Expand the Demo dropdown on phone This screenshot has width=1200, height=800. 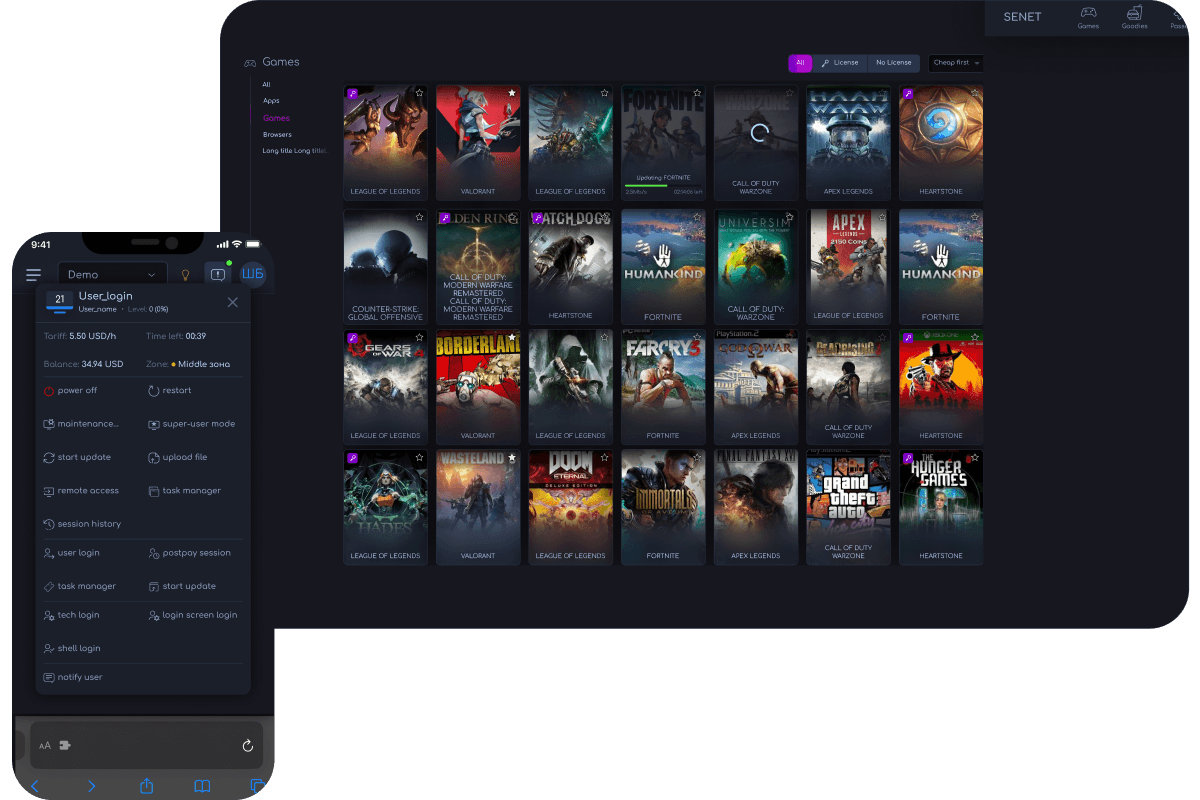[113, 275]
